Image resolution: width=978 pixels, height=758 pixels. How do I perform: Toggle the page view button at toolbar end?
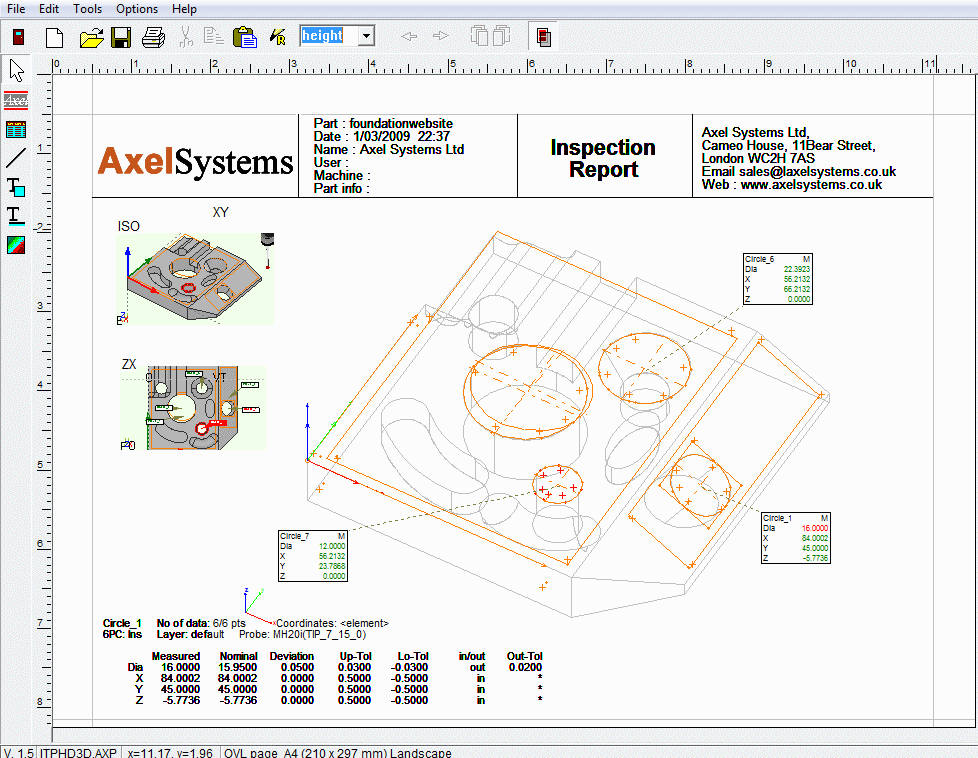coord(543,38)
